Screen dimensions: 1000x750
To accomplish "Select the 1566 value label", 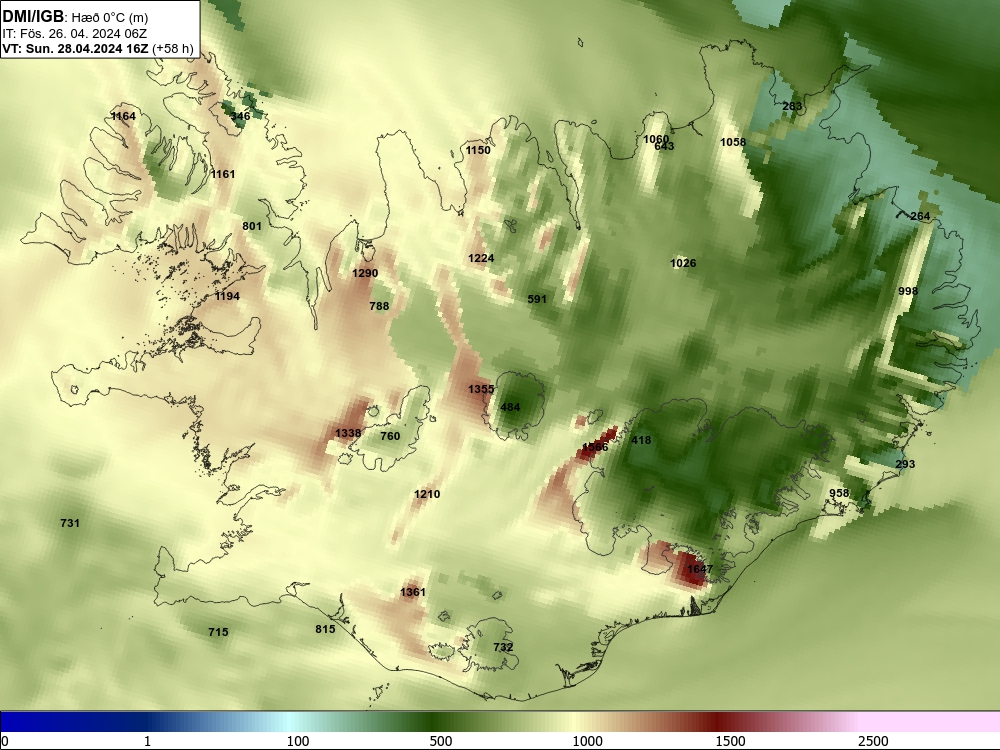I will [x=595, y=447].
